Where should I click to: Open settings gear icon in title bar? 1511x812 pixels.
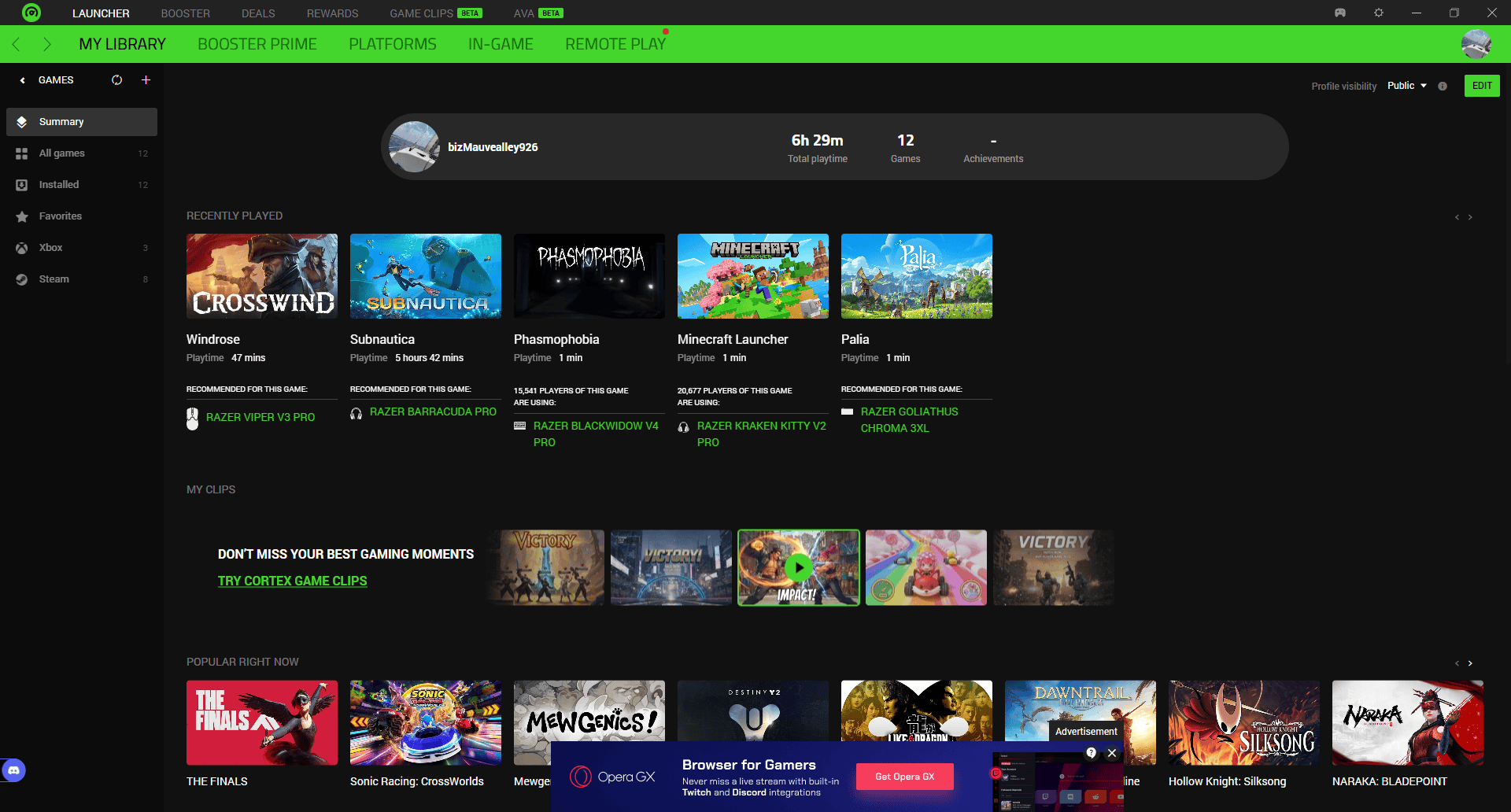coord(1379,13)
